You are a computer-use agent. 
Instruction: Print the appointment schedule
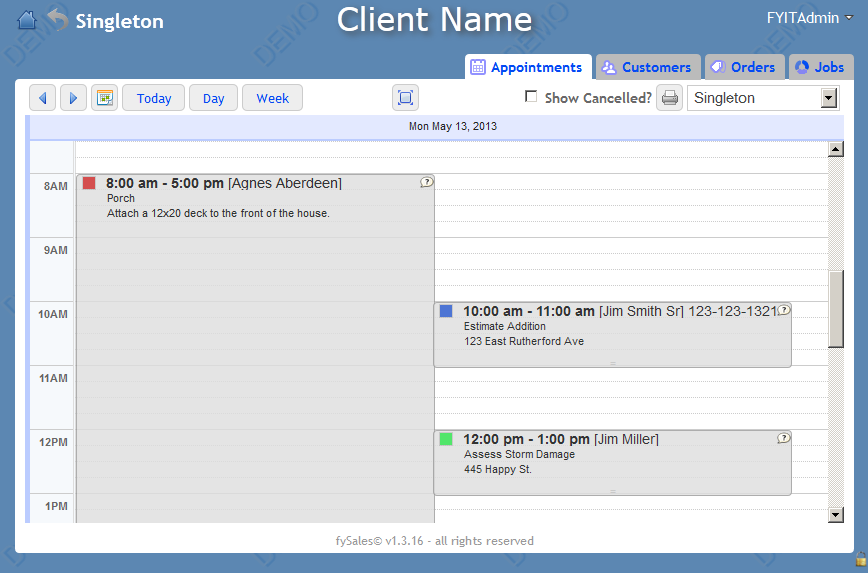click(x=669, y=98)
